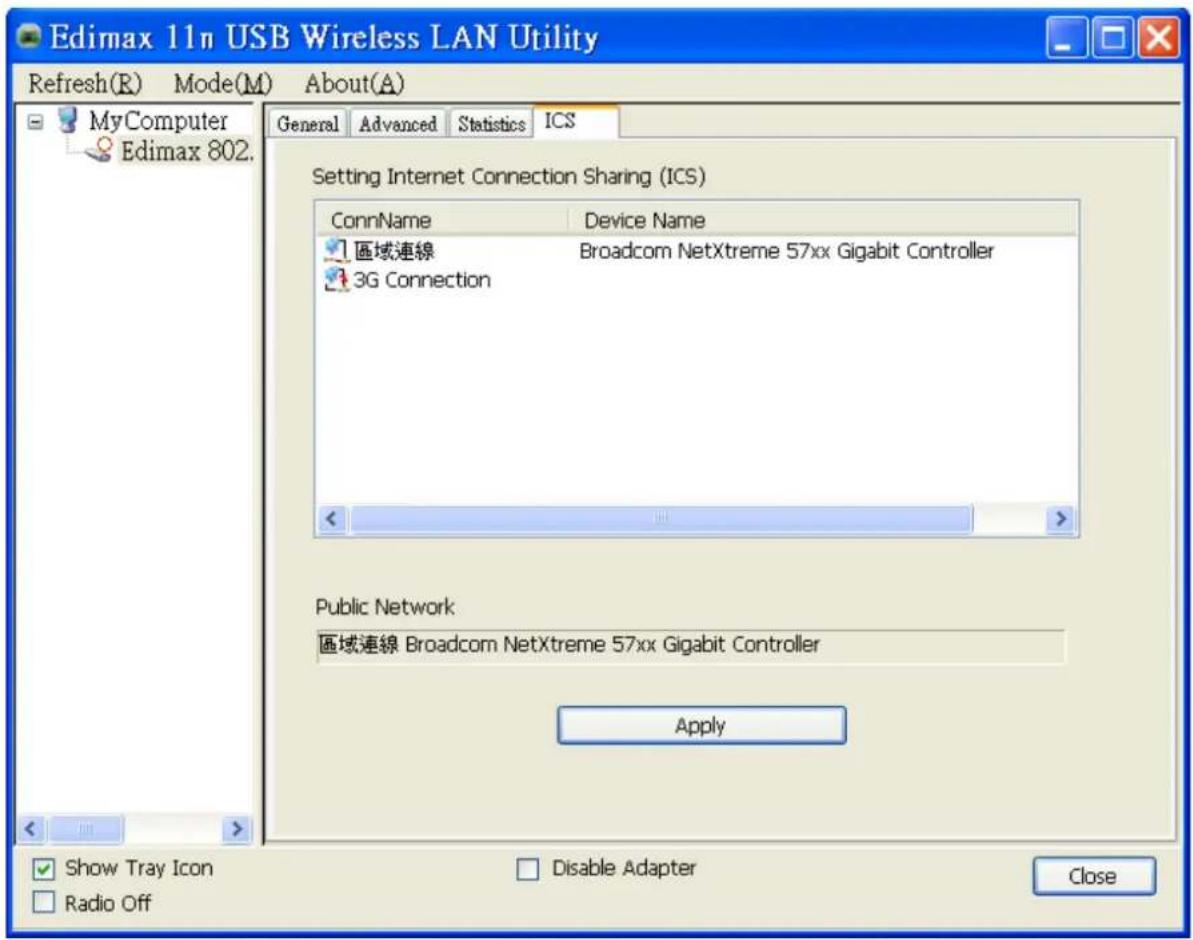
Task: Click the 區域連線 network connection icon
Action: pyautogui.click(x=336, y=250)
